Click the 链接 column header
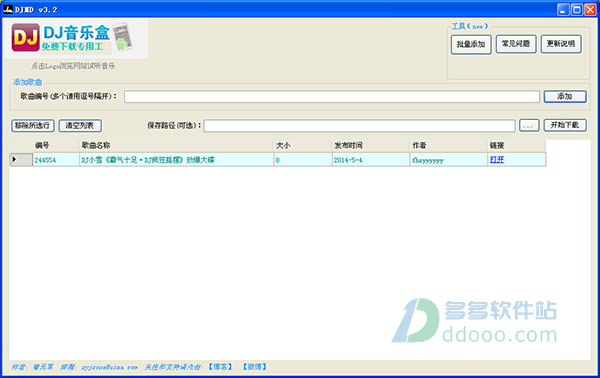The height and width of the screenshot is (378, 600). 517,145
